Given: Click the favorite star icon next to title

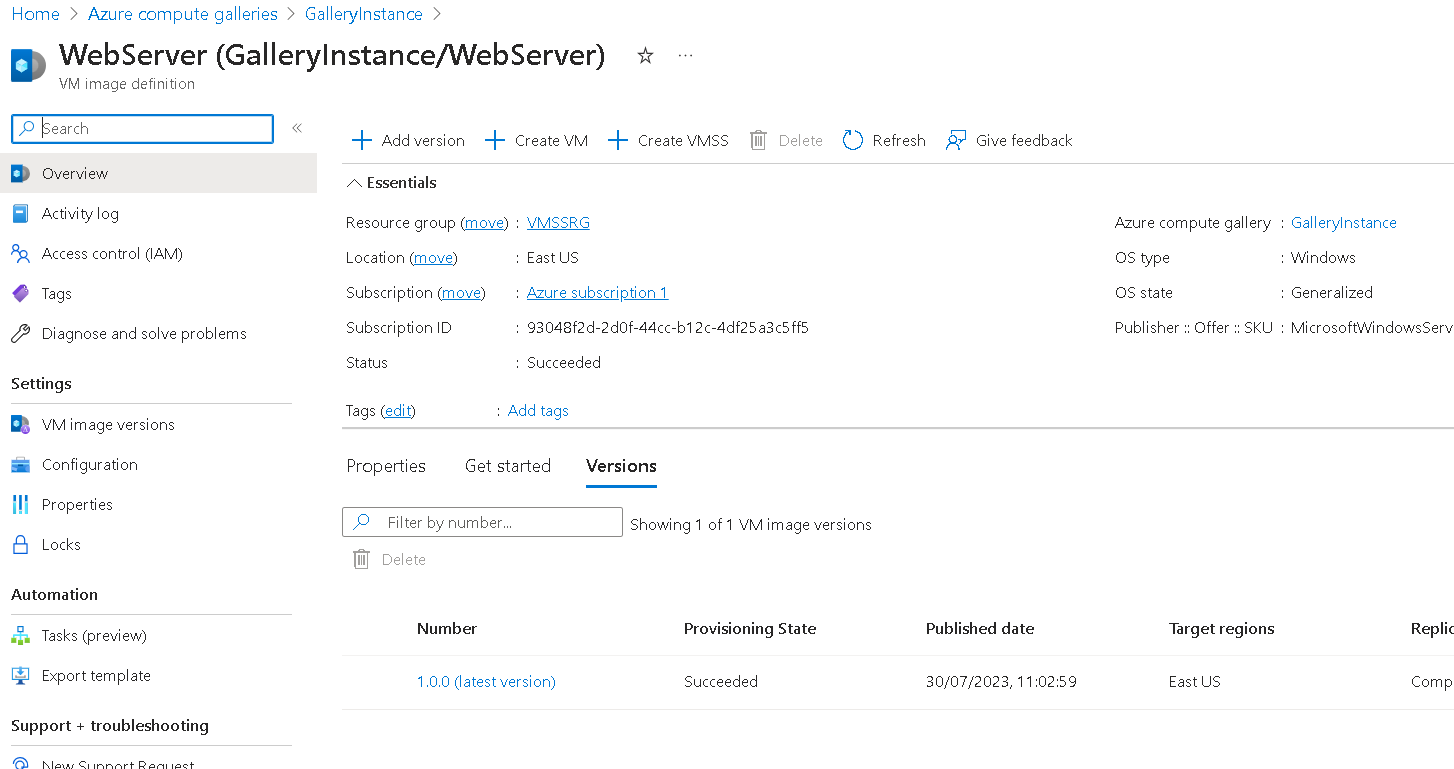Looking at the screenshot, I should 645,56.
